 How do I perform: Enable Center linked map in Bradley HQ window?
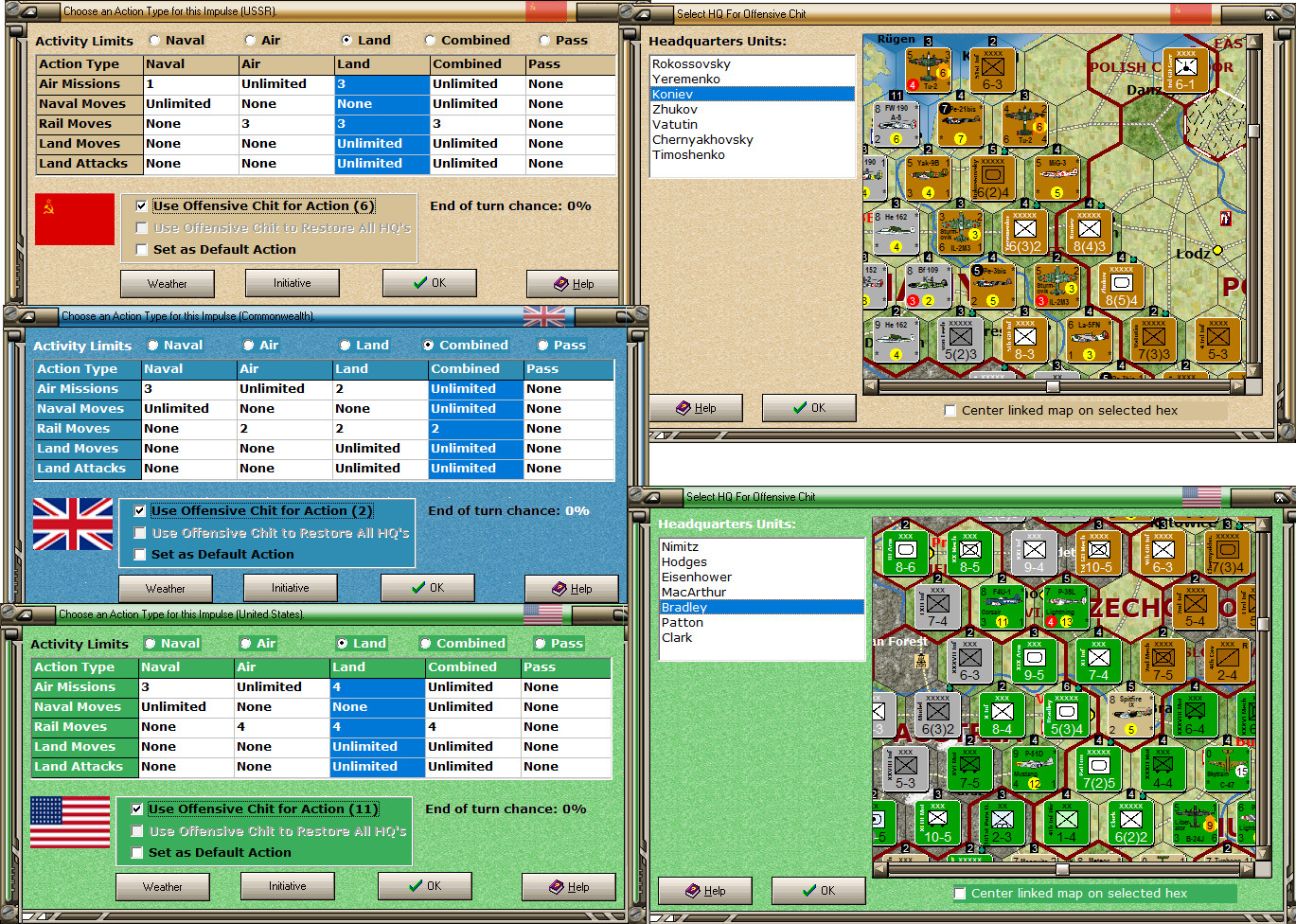pos(1071,893)
